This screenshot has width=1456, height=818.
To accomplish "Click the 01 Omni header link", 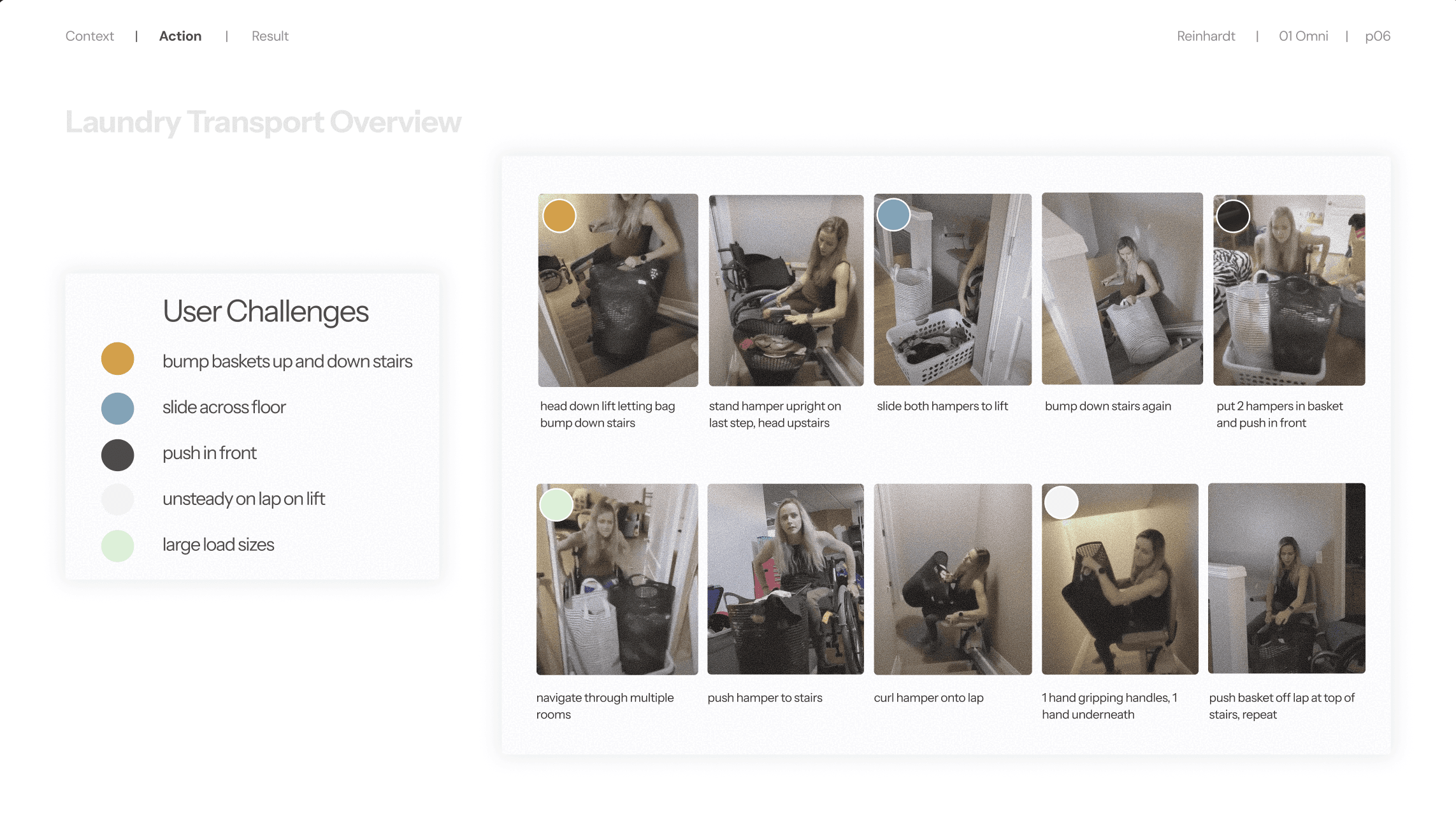I will point(1303,36).
